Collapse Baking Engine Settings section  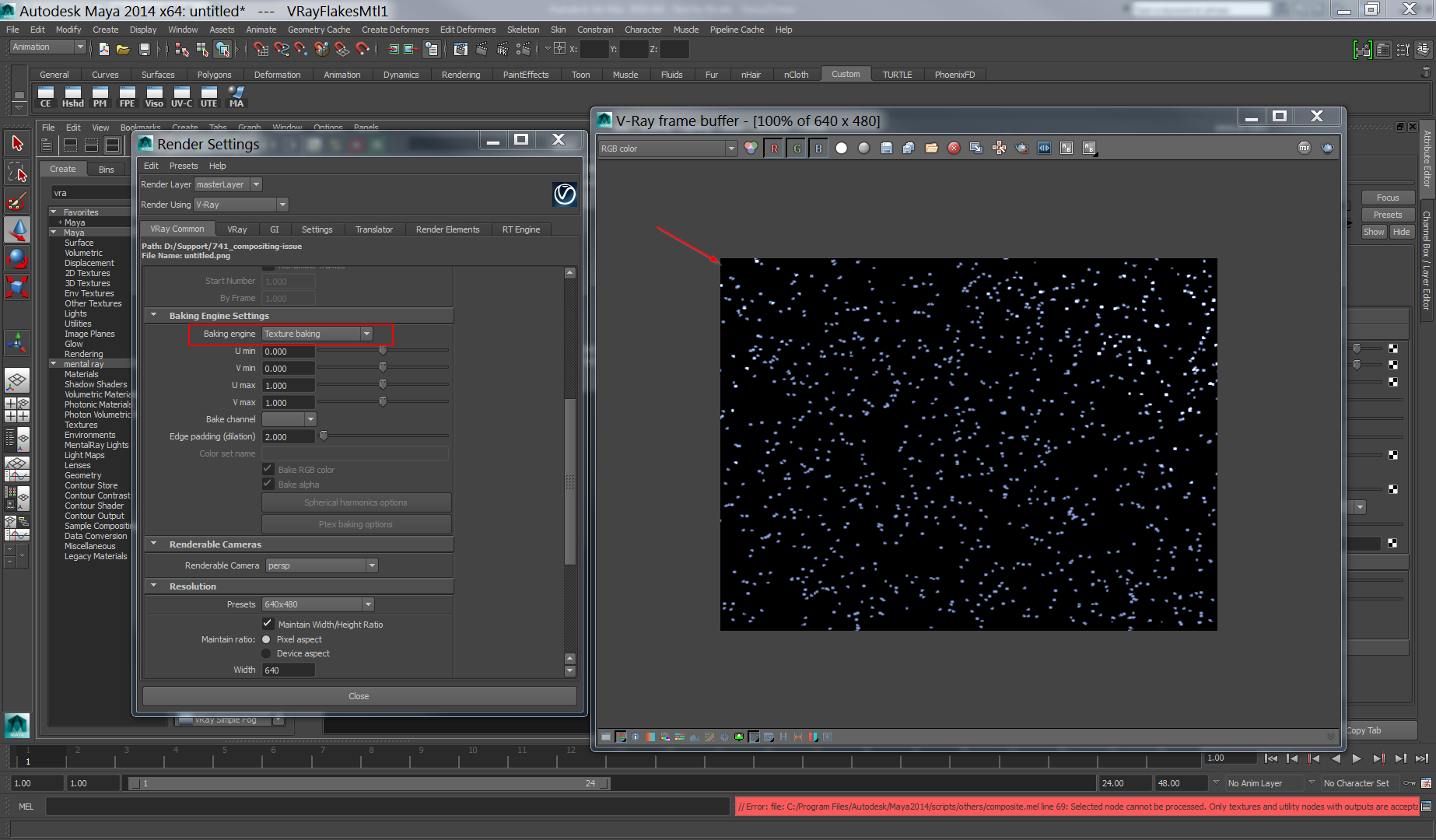153,316
